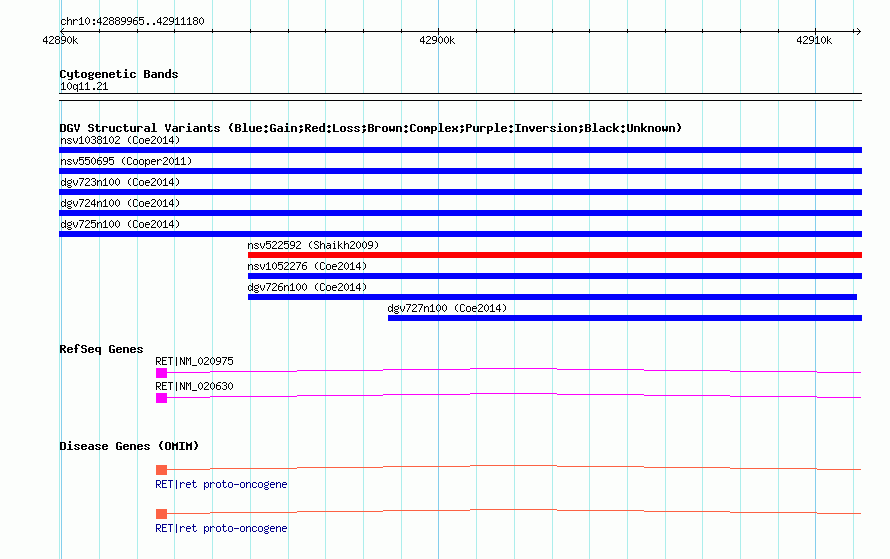890x559 pixels.
Task: Click the RET|NM_020630 magenta intron line
Action: pyautogui.click(x=514, y=396)
